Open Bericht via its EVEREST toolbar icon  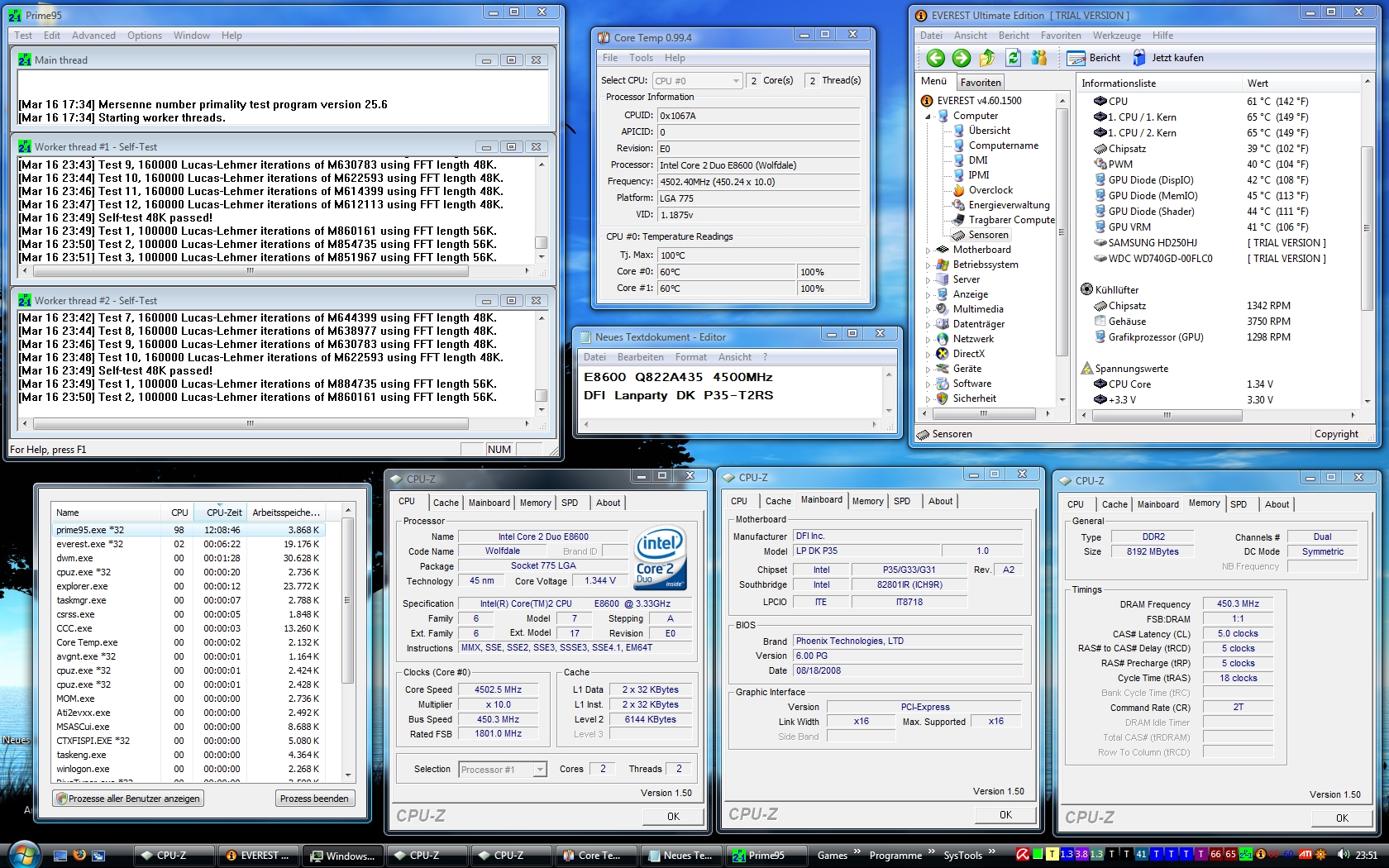click(1076, 58)
